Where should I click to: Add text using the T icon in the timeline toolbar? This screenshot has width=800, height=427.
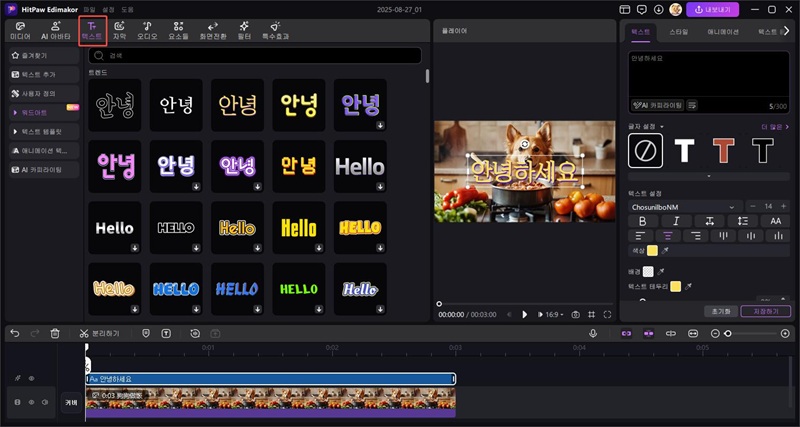pos(166,333)
